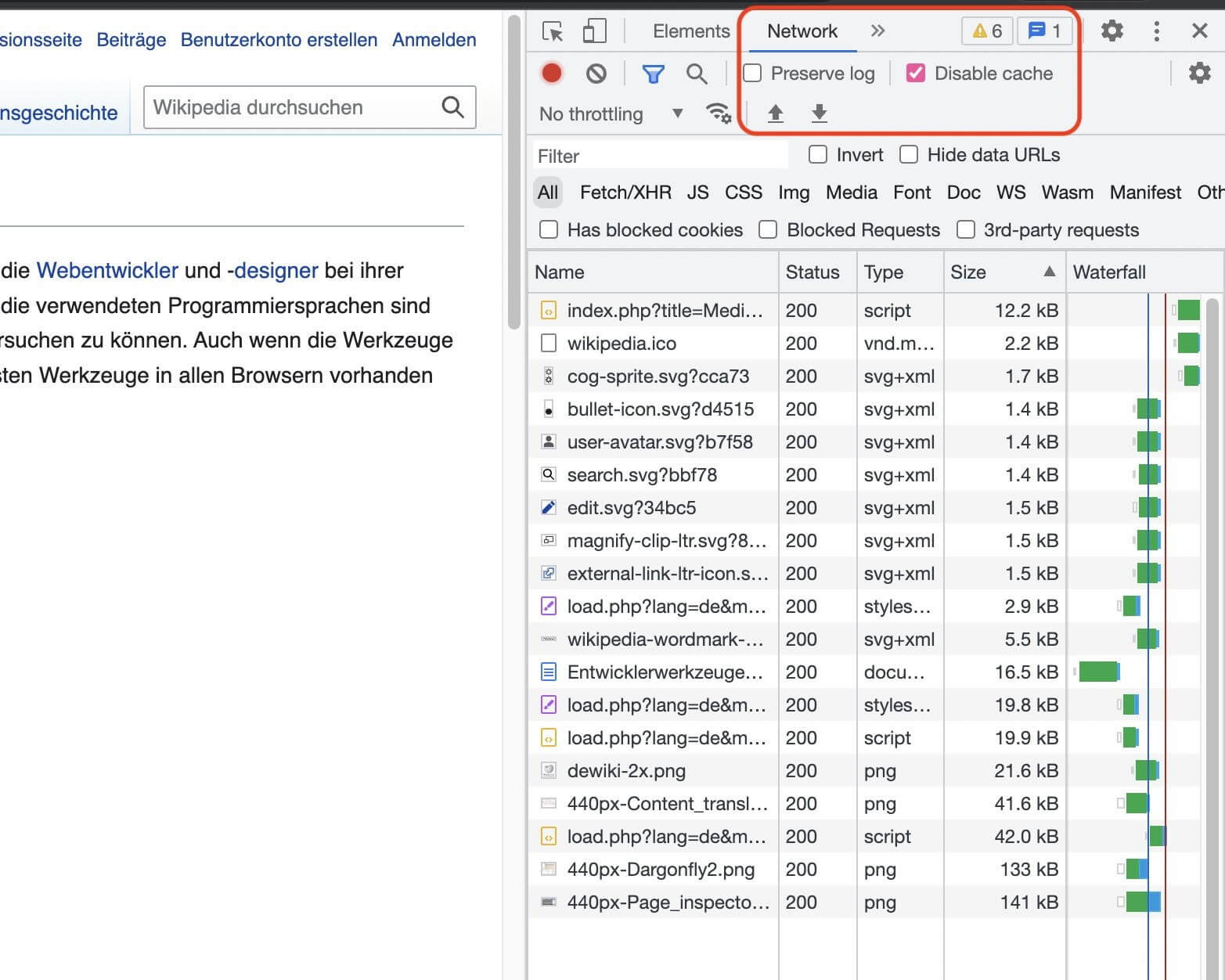Export HAR file with download arrow
This screenshot has width=1225, height=980.
[x=819, y=113]
